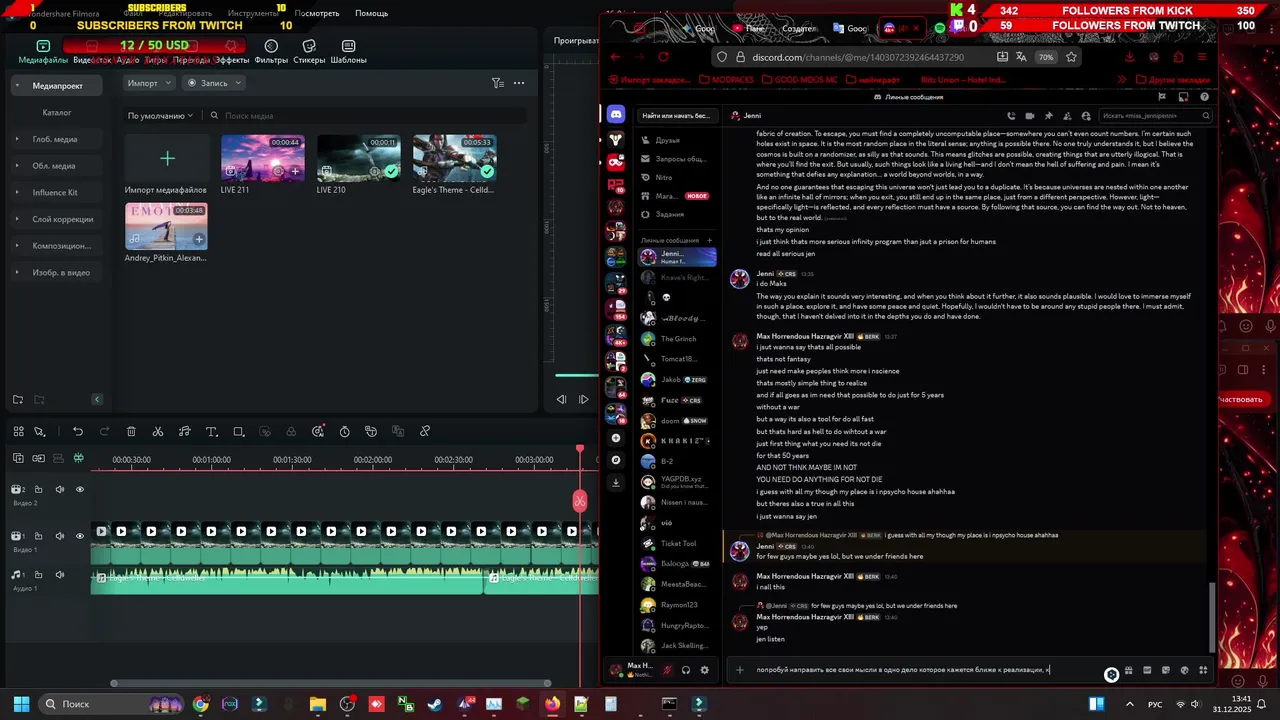This screenshot has width=1280, height=720.
Task: Open the Stickers tab in Filmora
Action: coord(309,52)
